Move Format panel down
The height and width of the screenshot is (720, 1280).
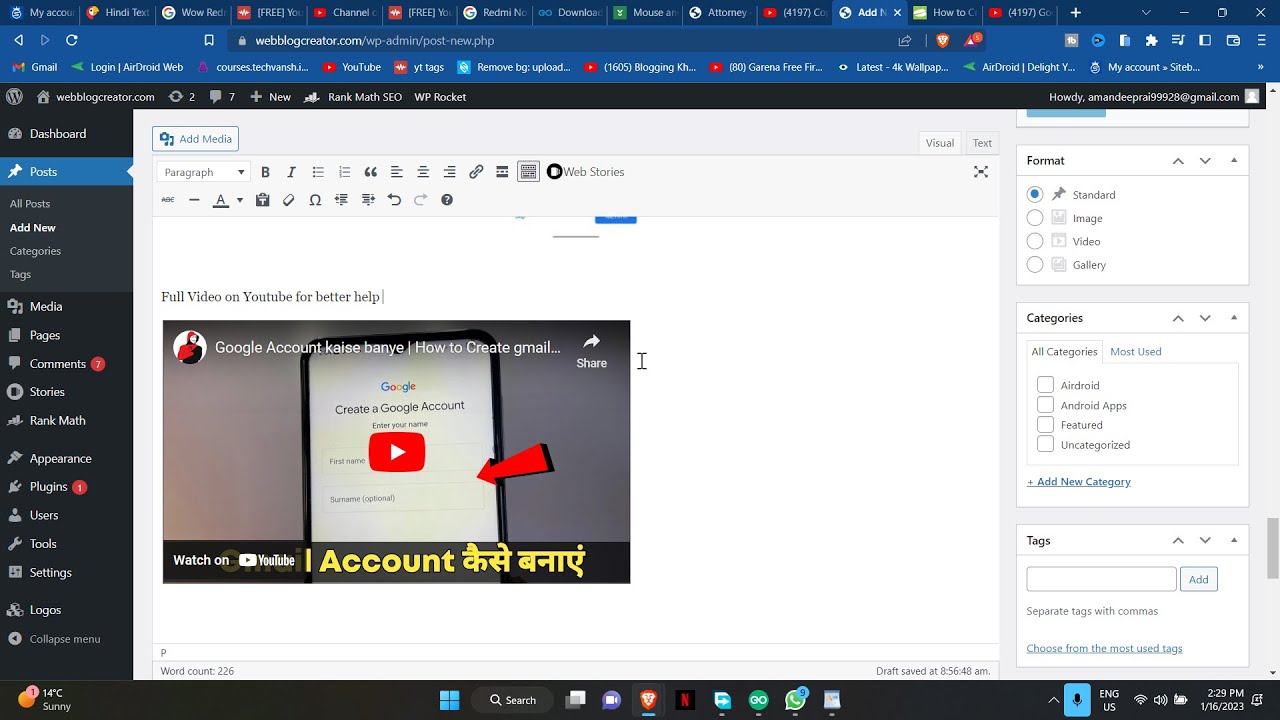[x=1205, y=160]
